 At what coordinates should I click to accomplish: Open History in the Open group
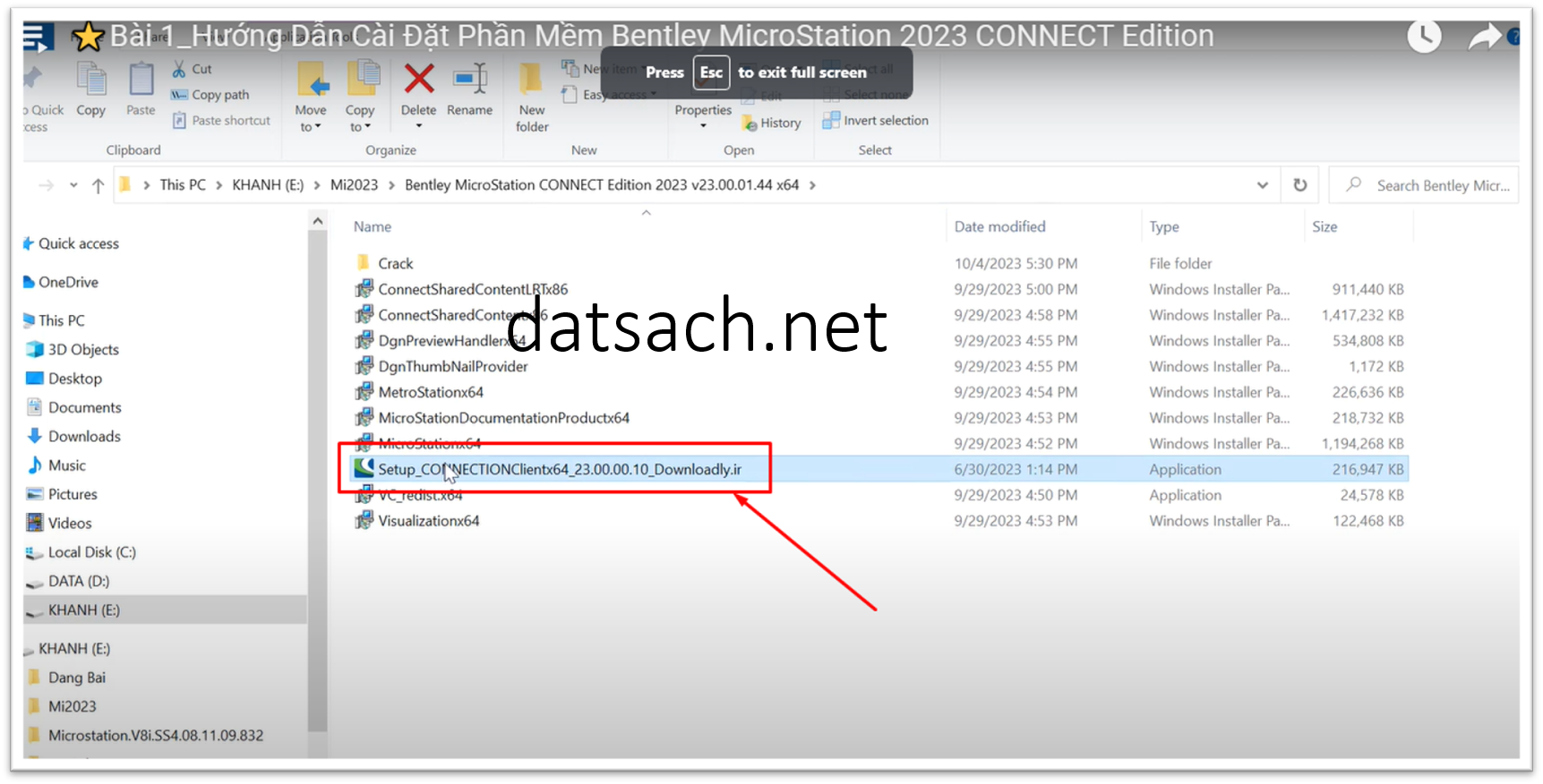(772, 124)
